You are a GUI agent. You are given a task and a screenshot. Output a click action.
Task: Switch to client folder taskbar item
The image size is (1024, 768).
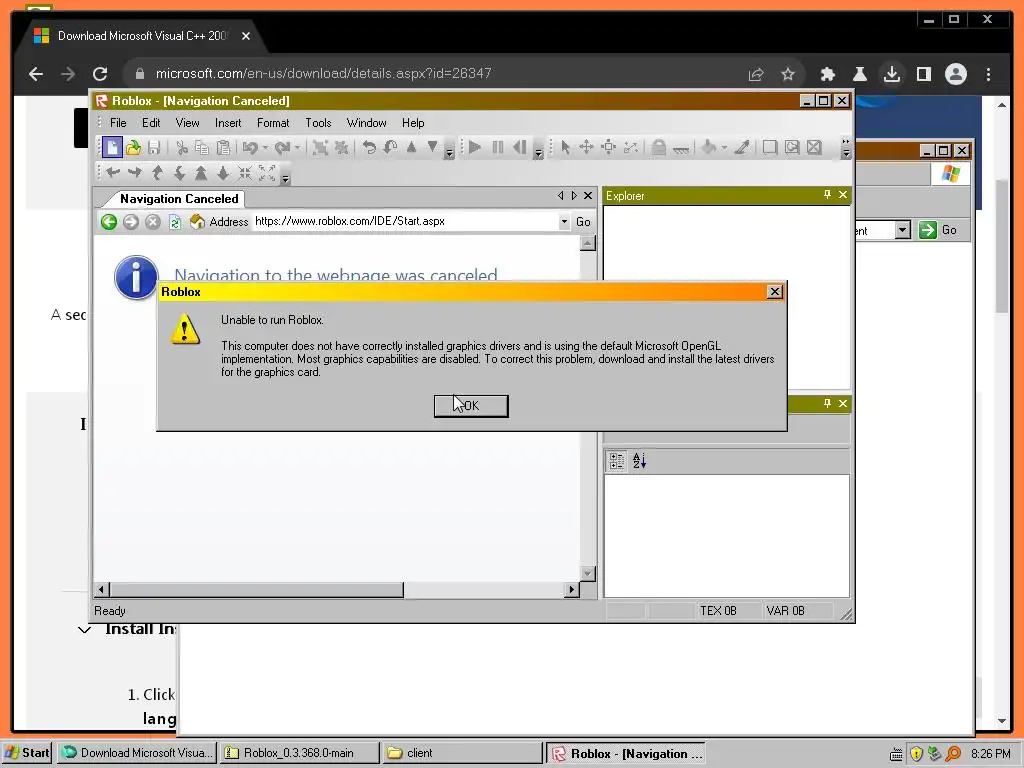461,753
